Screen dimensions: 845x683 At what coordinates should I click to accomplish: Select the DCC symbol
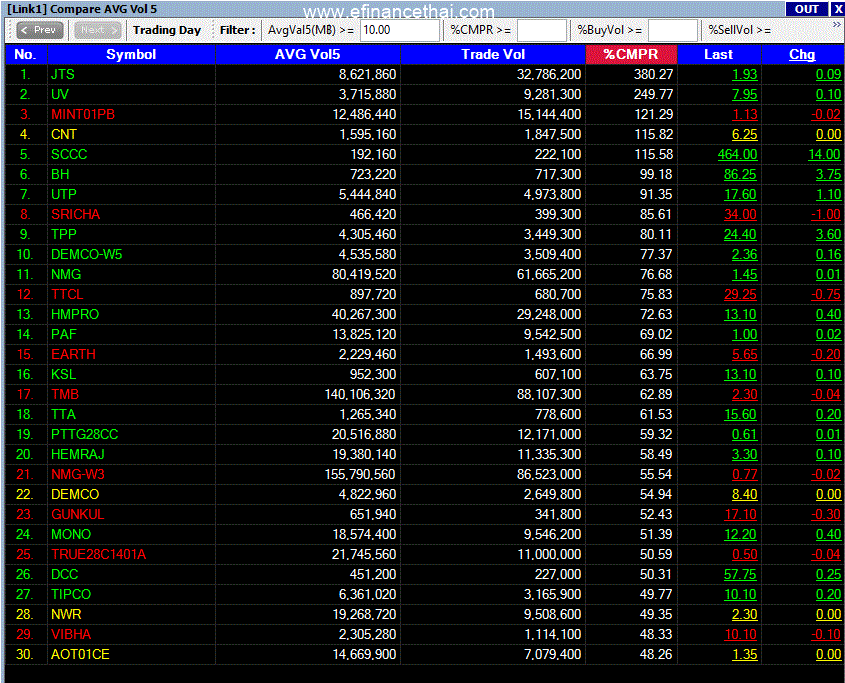point(65,574)
